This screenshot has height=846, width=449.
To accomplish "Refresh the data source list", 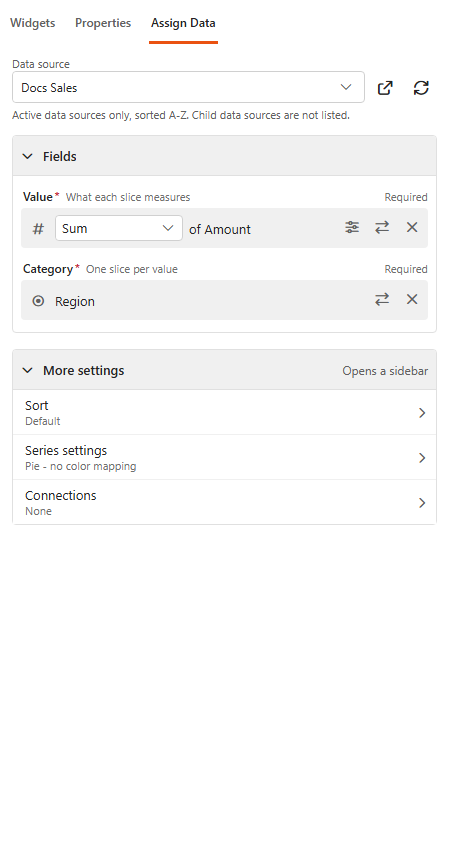I will 421,87.
